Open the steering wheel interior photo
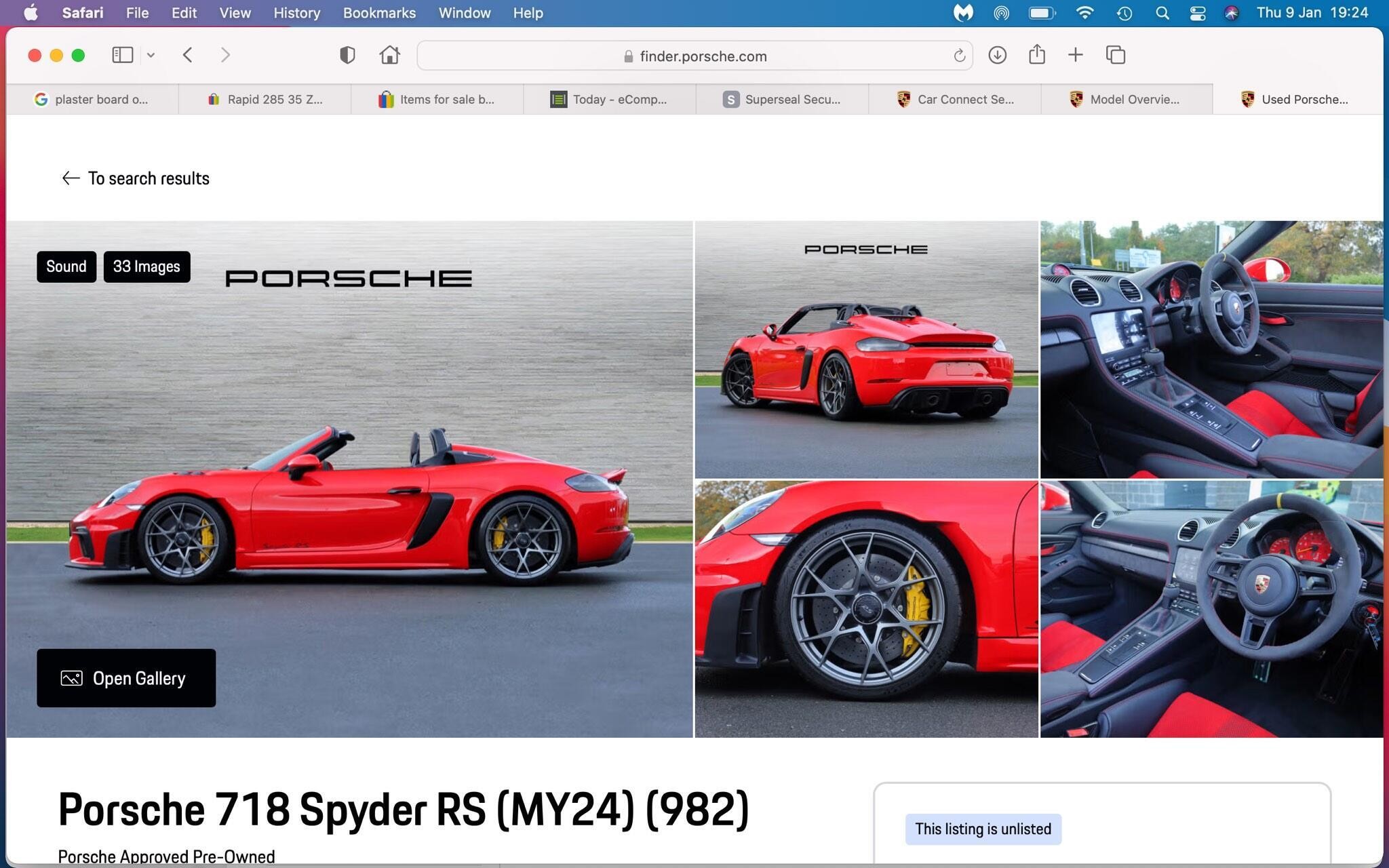Screen dimensions: 1389x868 [x=1211, y=609]
